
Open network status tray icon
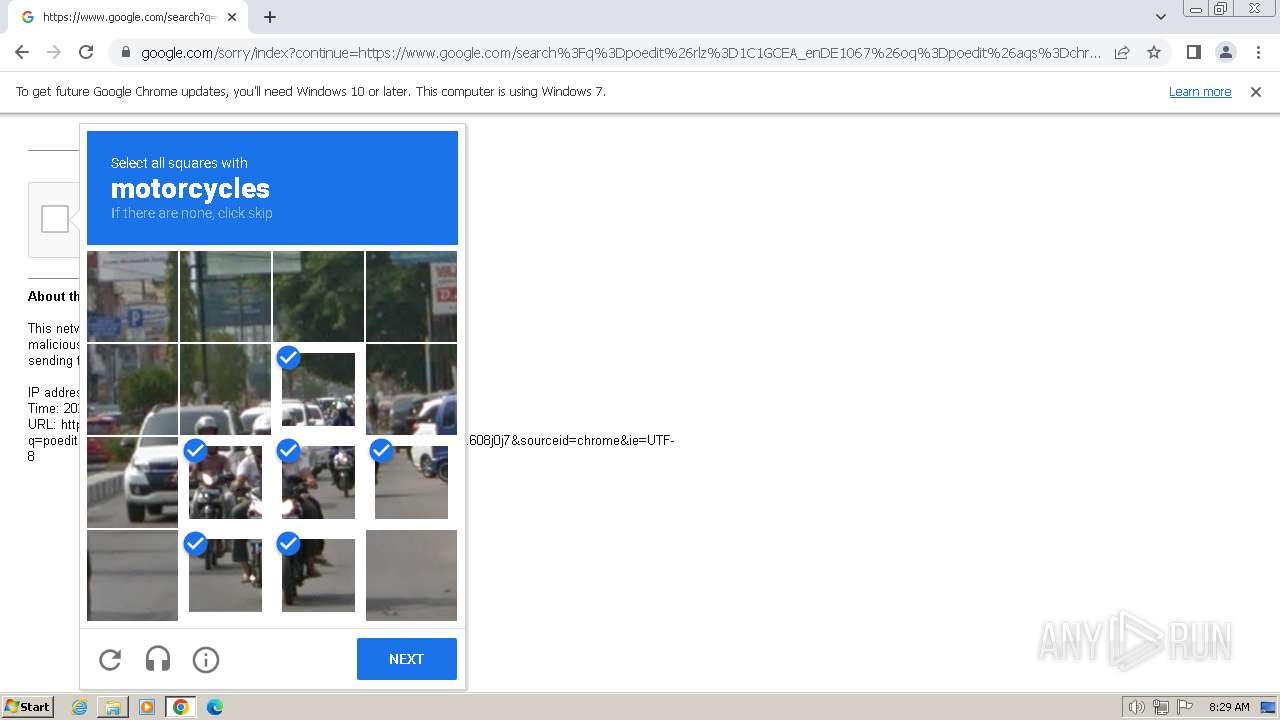[1161, 707]
